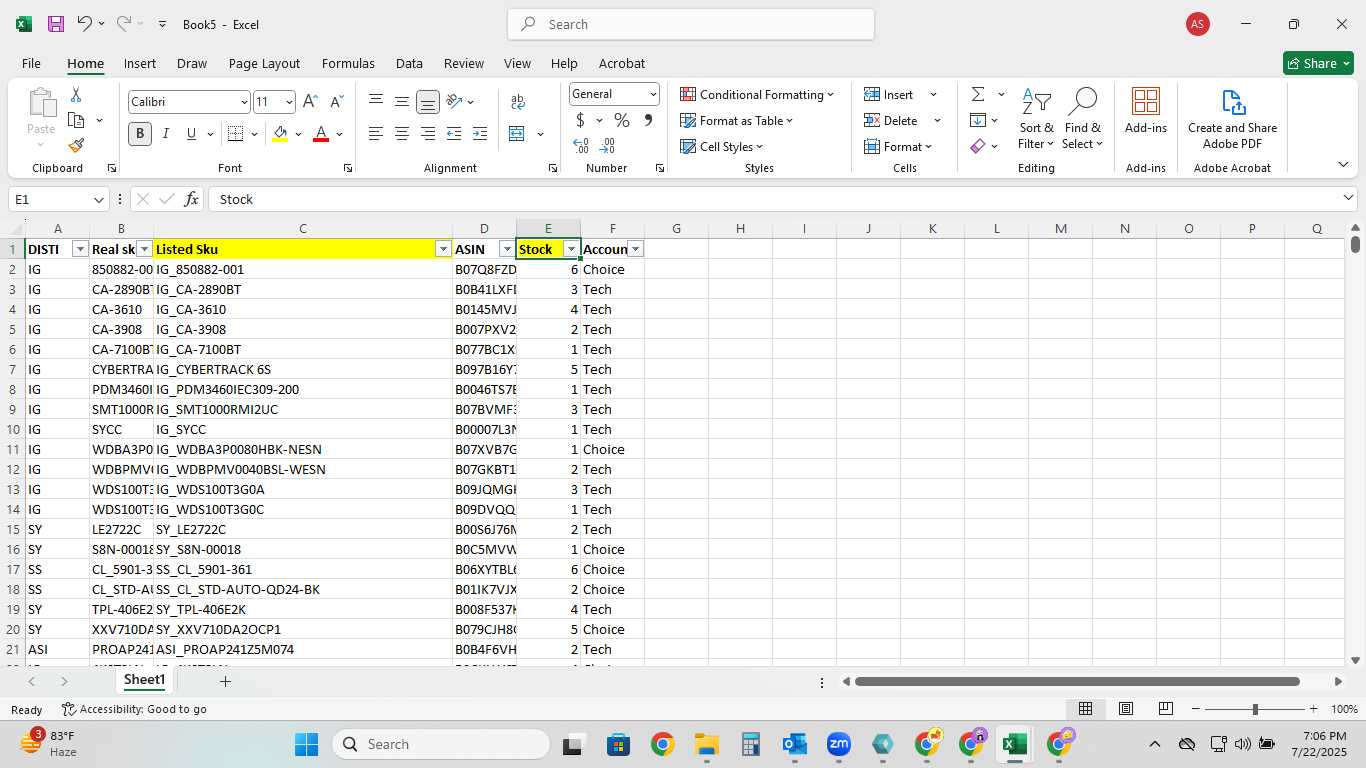Click the horizontal scrollbar thumb
1366x768 pixels.
(x=1077, y=681)
